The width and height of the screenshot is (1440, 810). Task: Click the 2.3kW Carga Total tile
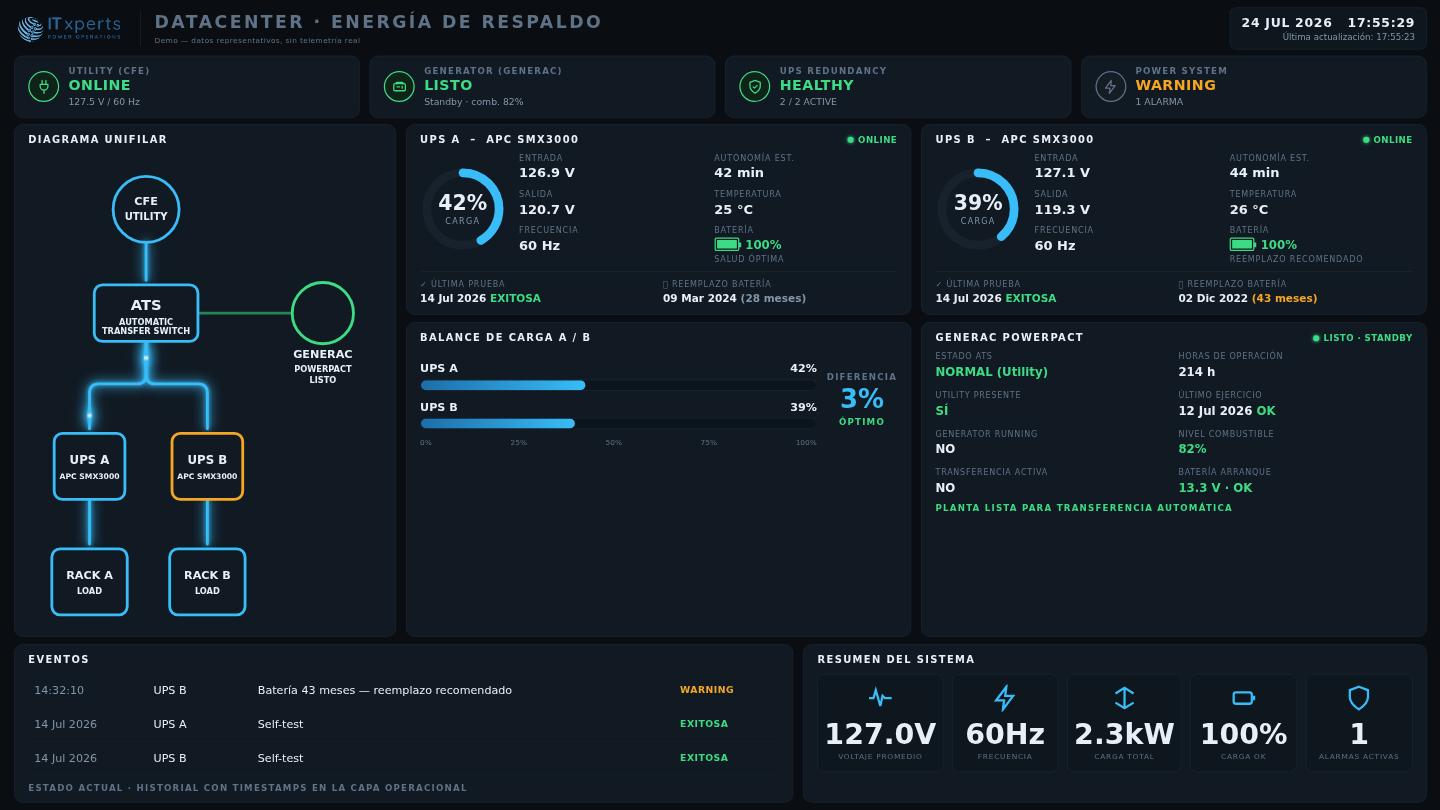1124,723
